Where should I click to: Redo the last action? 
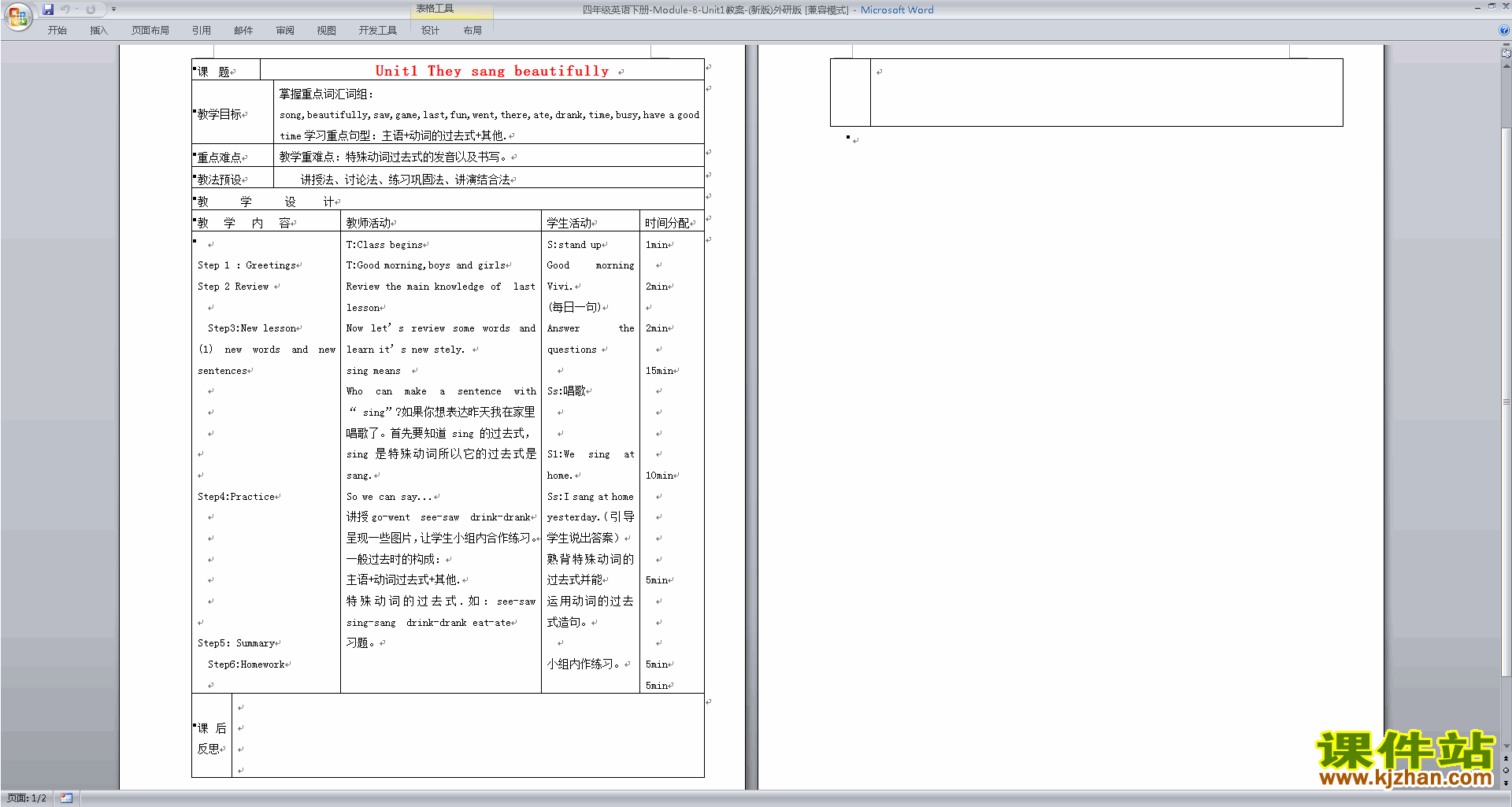tap(91, 9)
